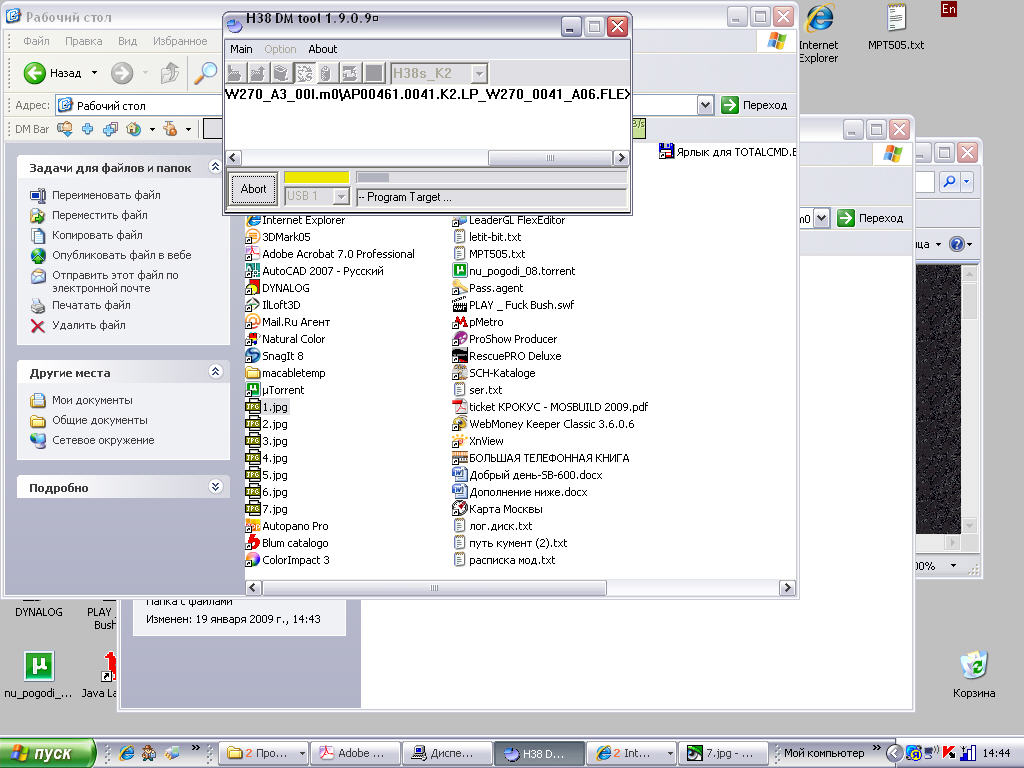Click Удалить файл link
Screen dimensions: 1024x768
tap(89, 325)
